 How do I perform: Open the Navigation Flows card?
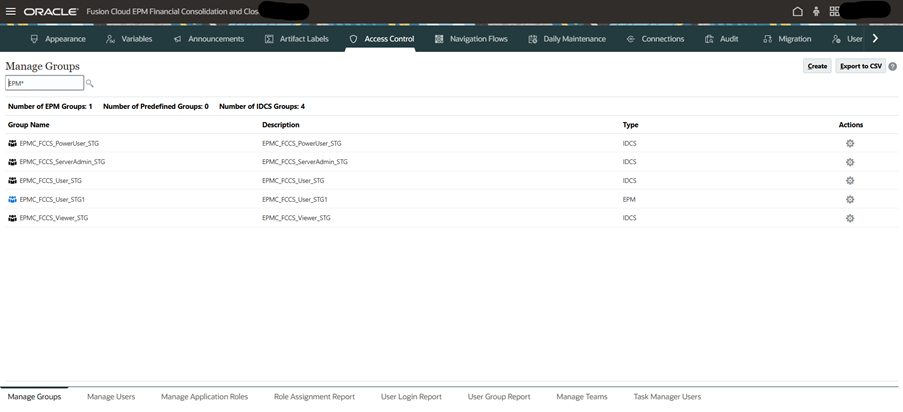(471, 39)
